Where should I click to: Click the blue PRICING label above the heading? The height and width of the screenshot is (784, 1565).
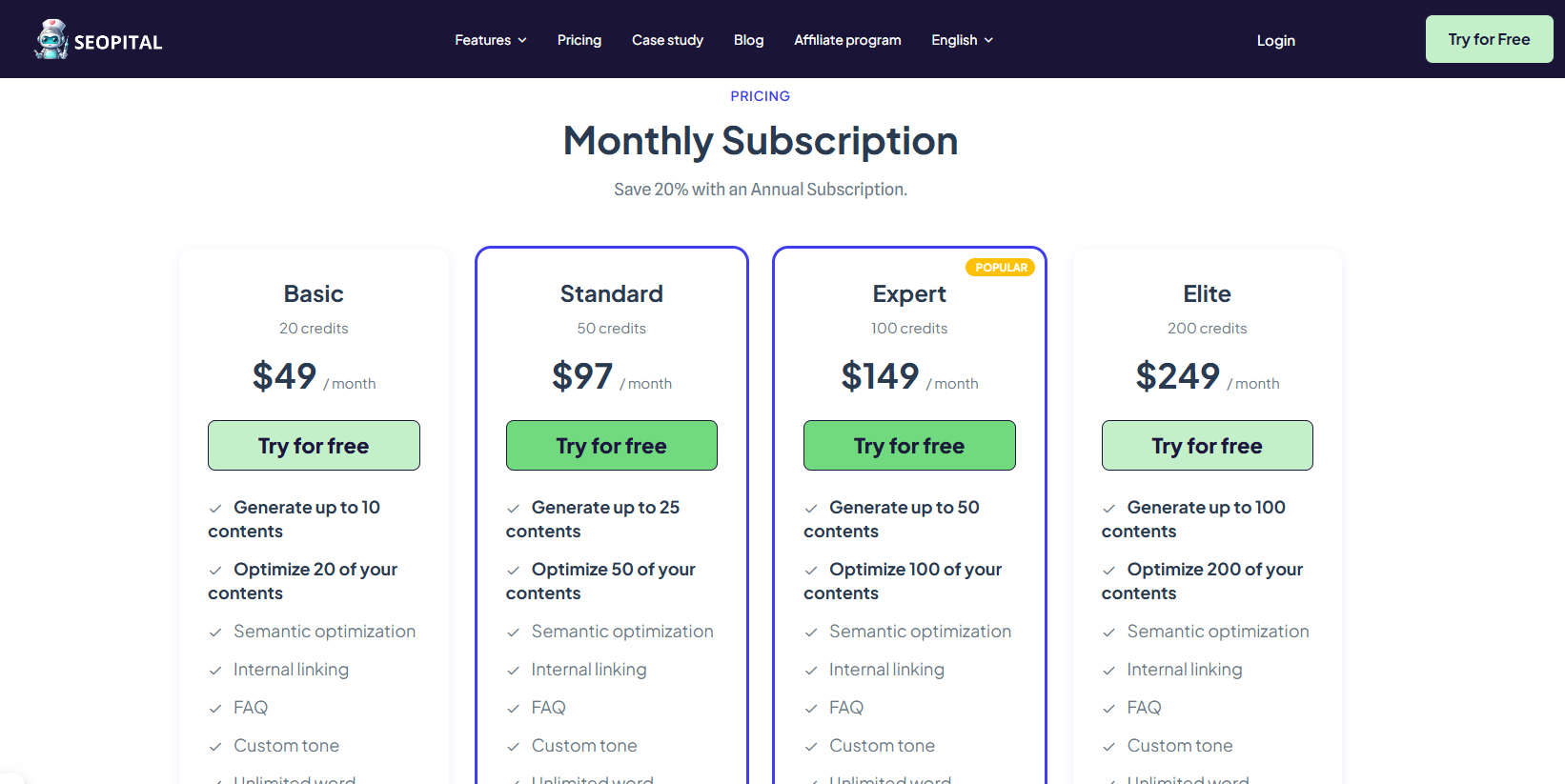(760, 95)
